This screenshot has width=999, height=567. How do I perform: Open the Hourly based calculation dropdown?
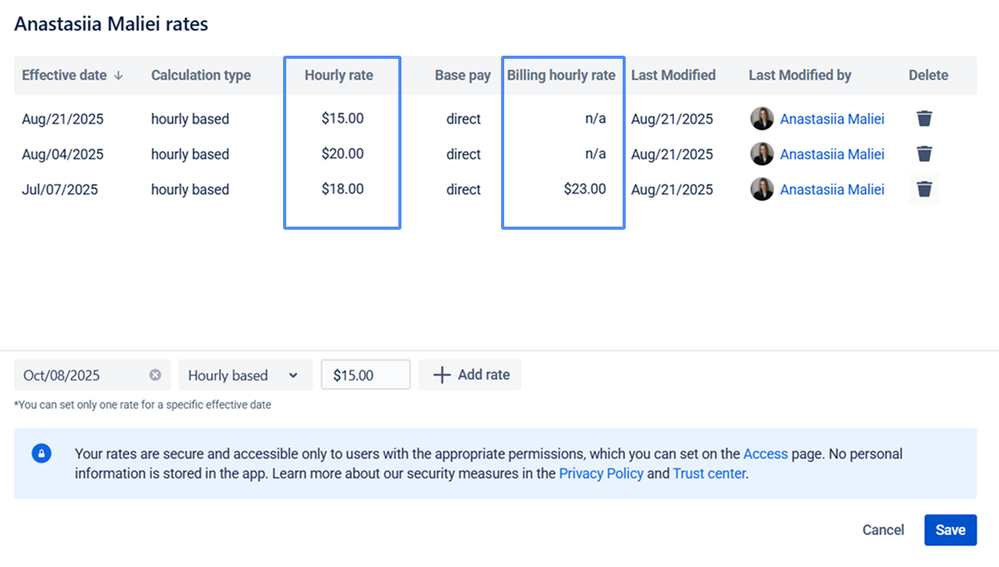[245, 375]
